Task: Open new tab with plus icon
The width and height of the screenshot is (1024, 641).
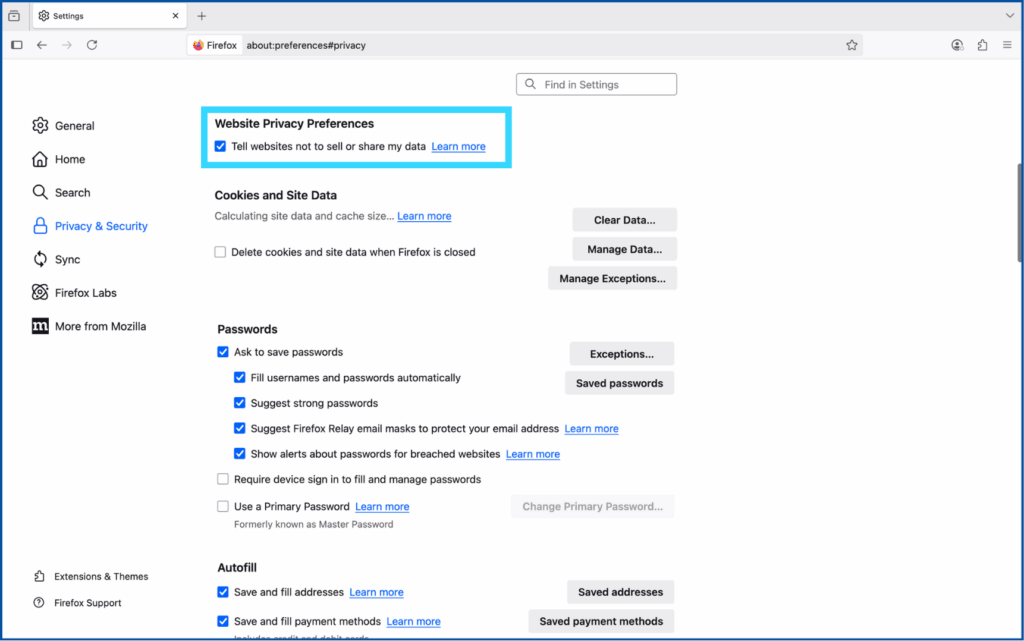Action: click(x=201, y=16)
